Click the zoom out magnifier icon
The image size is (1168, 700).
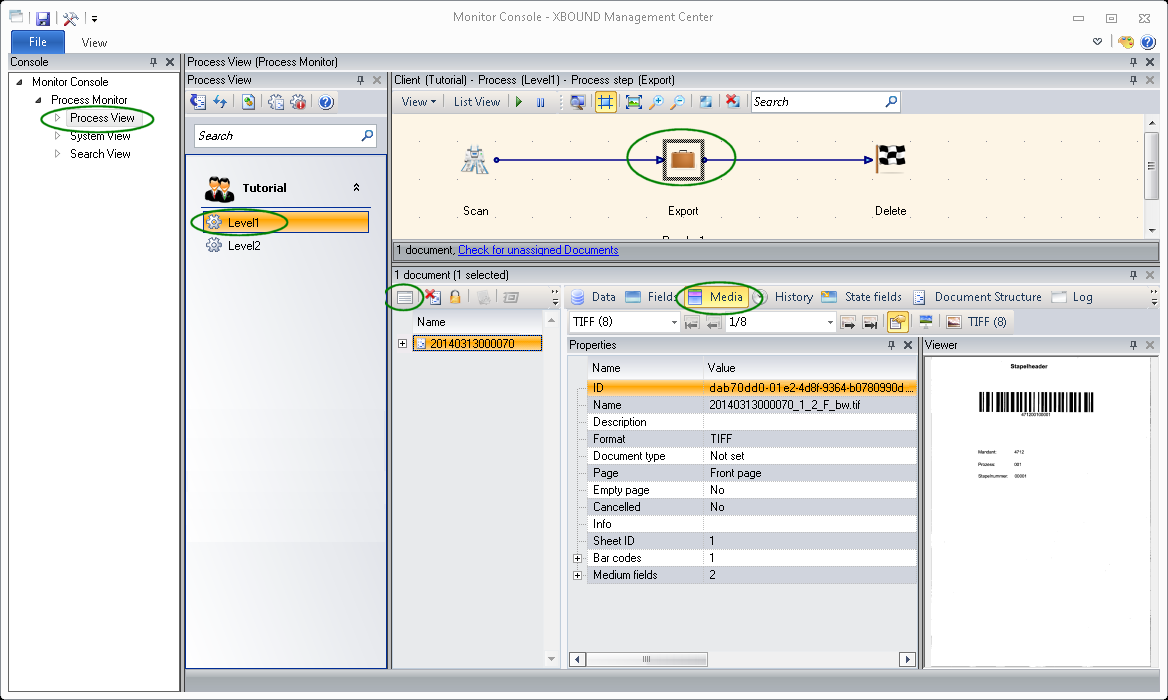click(678, 102)
